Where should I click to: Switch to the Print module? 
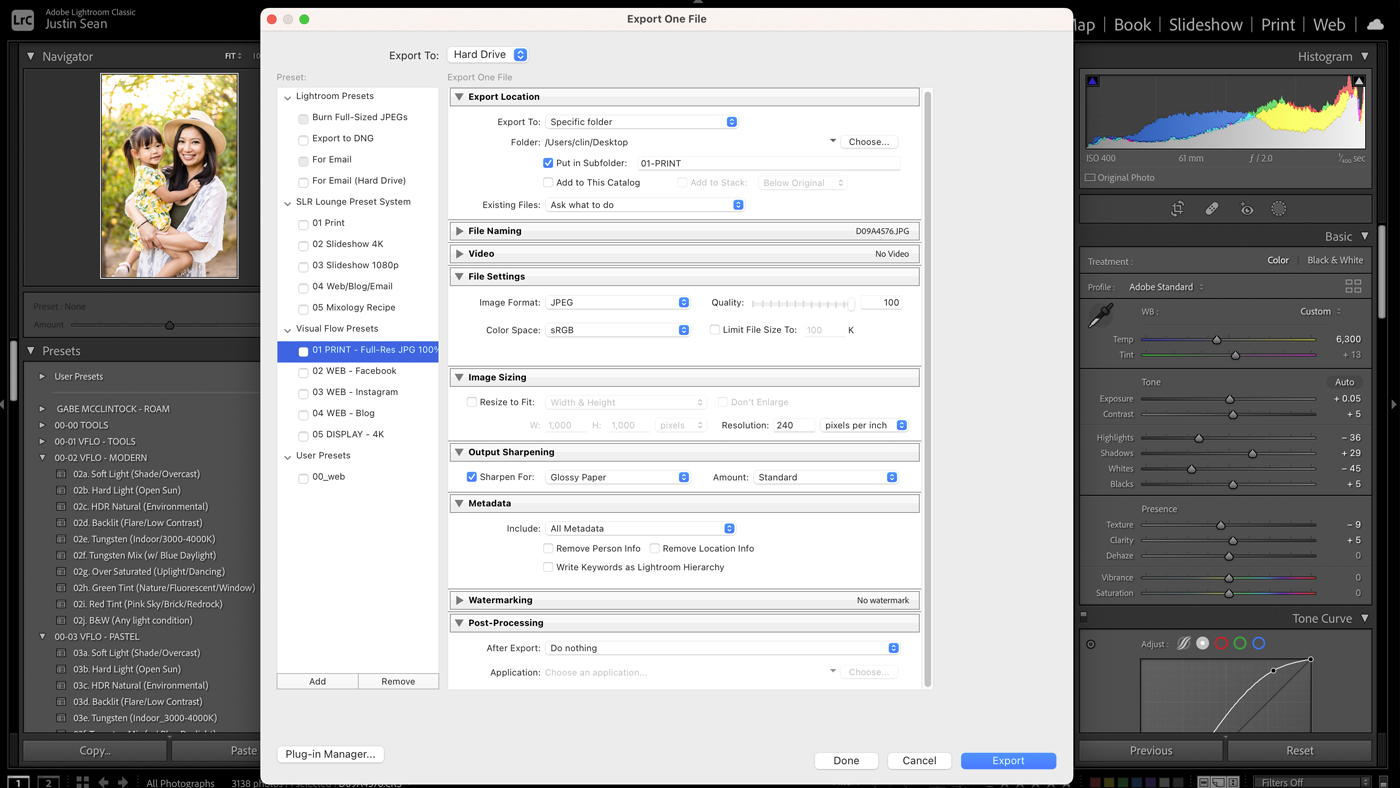coord(1278,24)
